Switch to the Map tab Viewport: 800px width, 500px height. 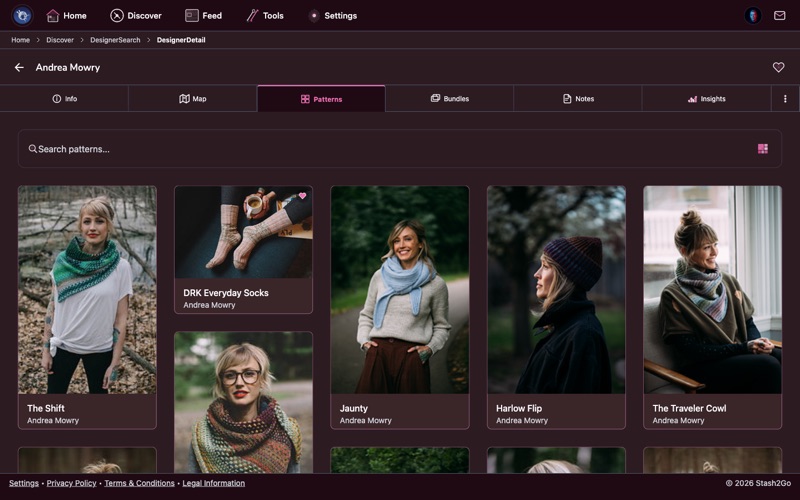point(192,98)
